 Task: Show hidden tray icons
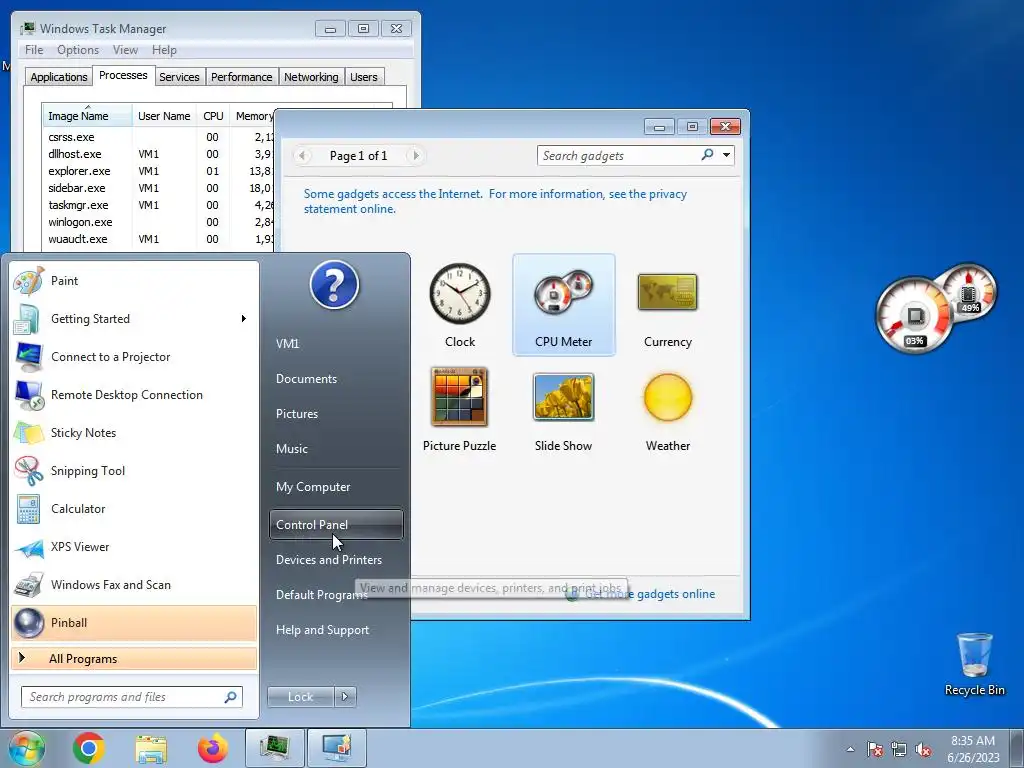click(850, 749)
